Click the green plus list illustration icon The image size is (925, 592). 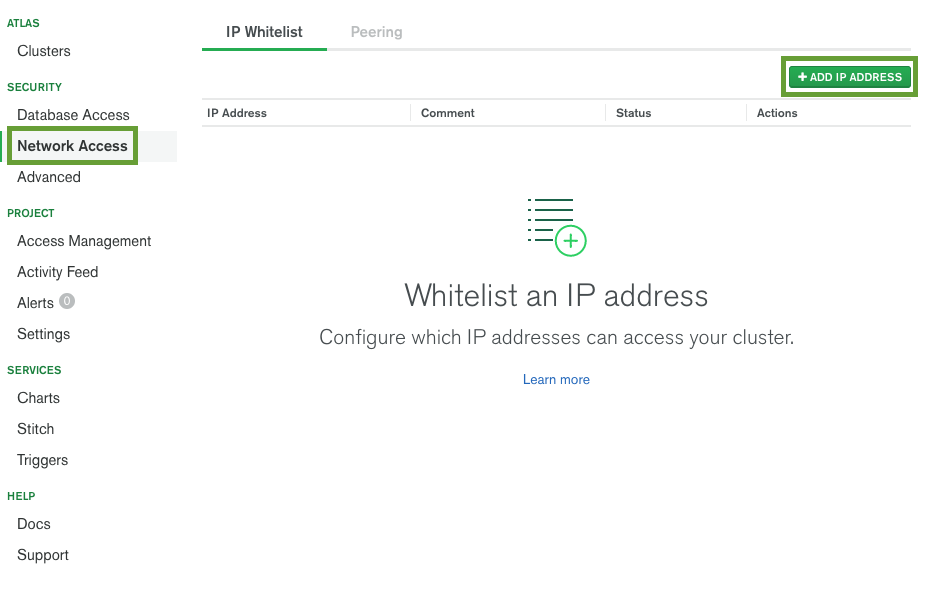(x=556, y=226)
